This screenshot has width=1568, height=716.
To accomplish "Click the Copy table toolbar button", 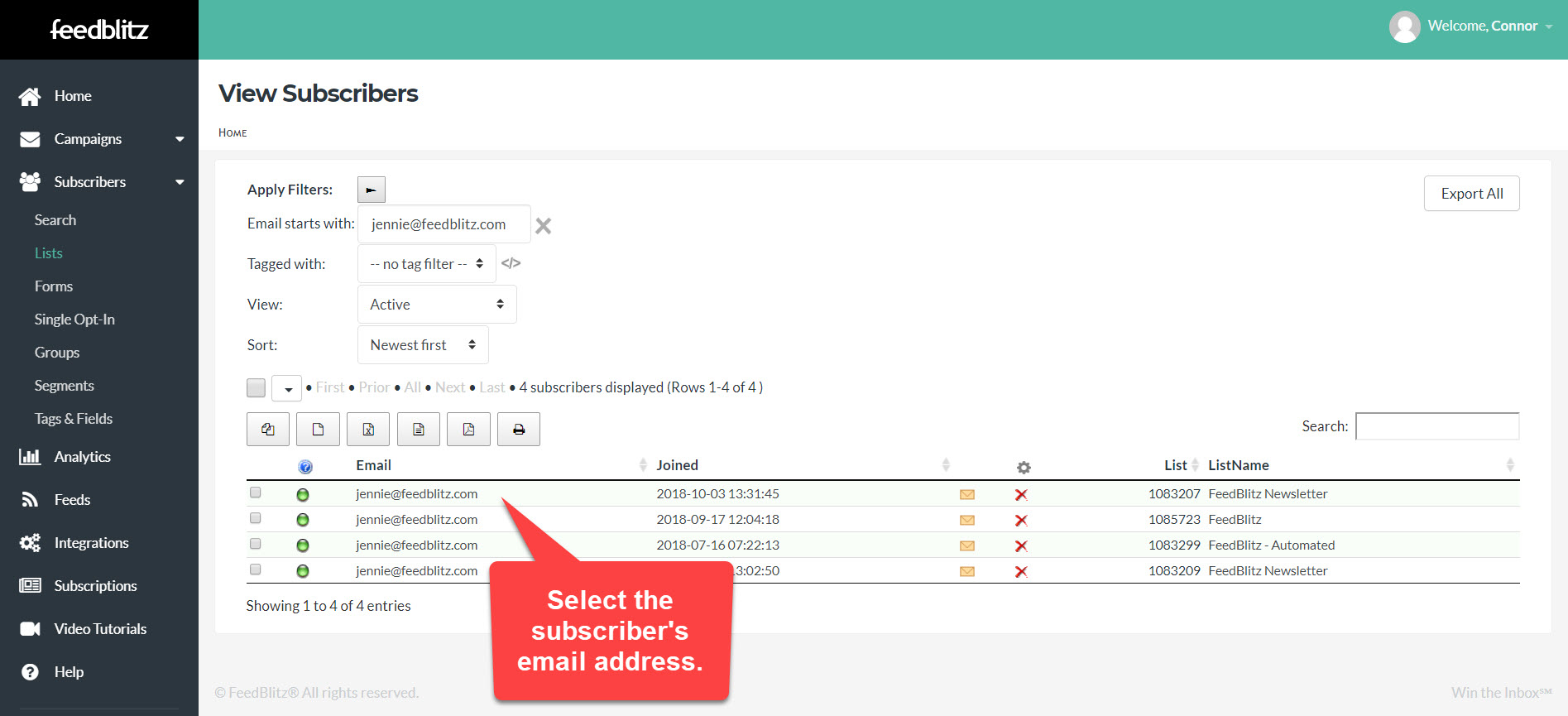I will click(x=268, y=430).
